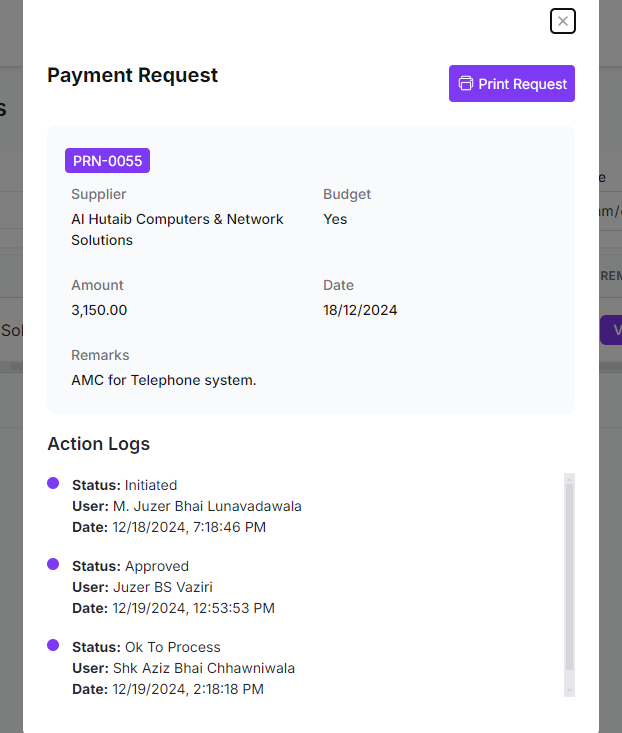Screen dimensions: 622x733
Task: Click the Print Request button
Action: (512, 84)
